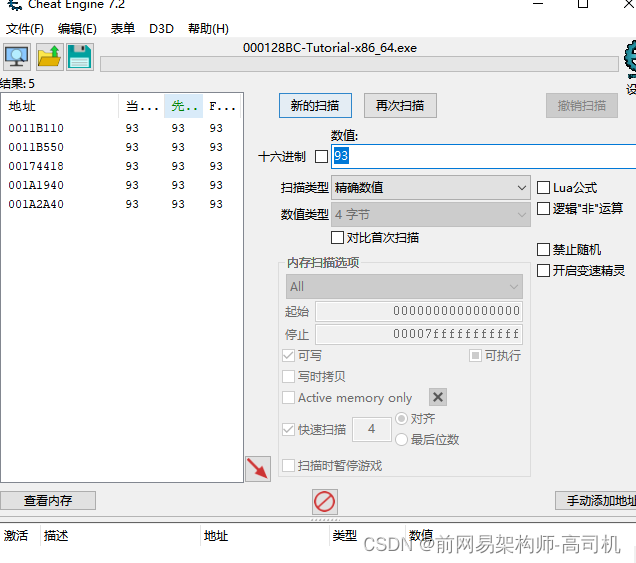Enable the 逻辑"非"运算 checkbox

pyautogui.click(x=543, y=208)
